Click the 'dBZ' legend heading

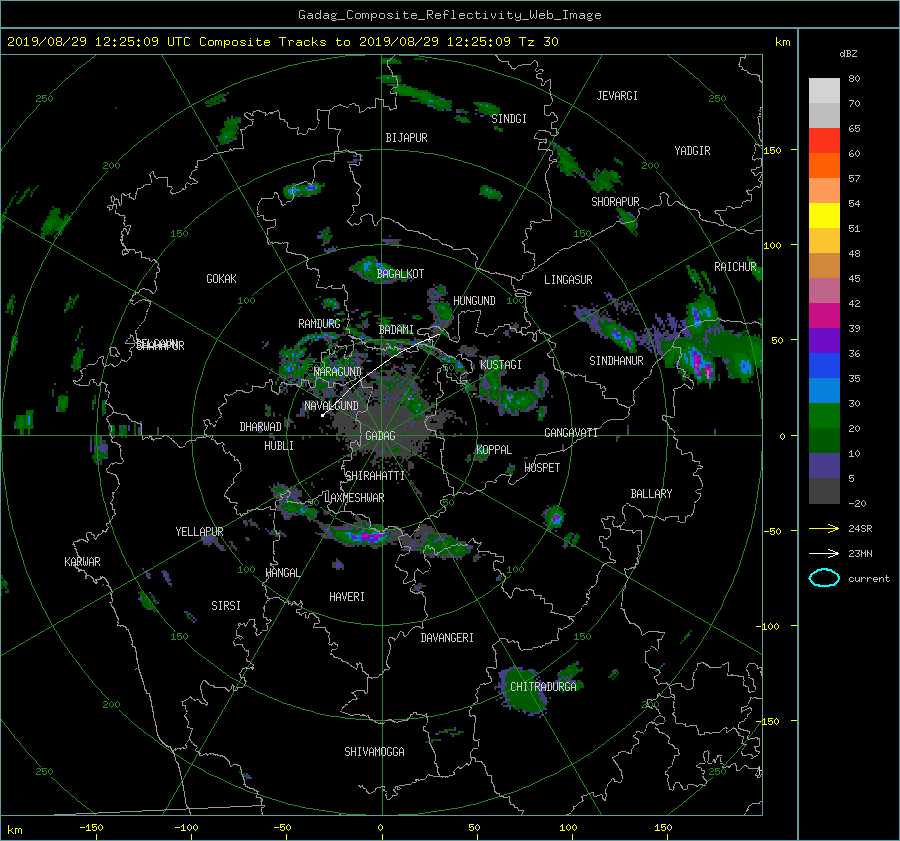pos(848,54)
